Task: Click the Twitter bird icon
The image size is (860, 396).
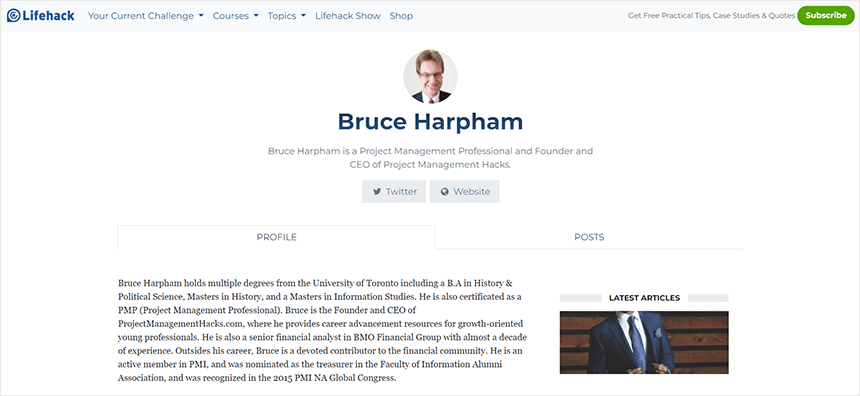Action: coord(377,192)
